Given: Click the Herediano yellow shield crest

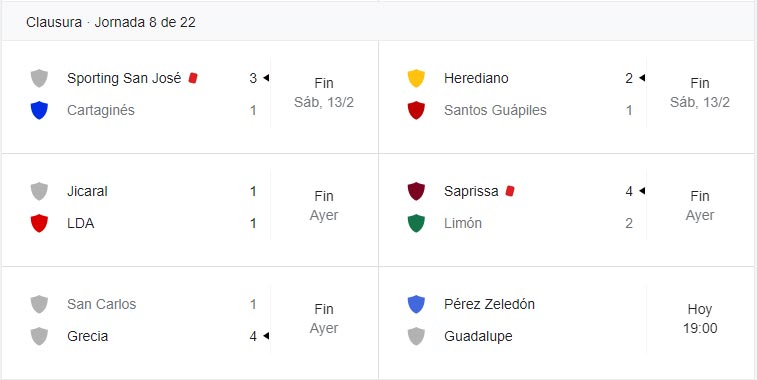Looking at the screenshot, I should point(416,78).
